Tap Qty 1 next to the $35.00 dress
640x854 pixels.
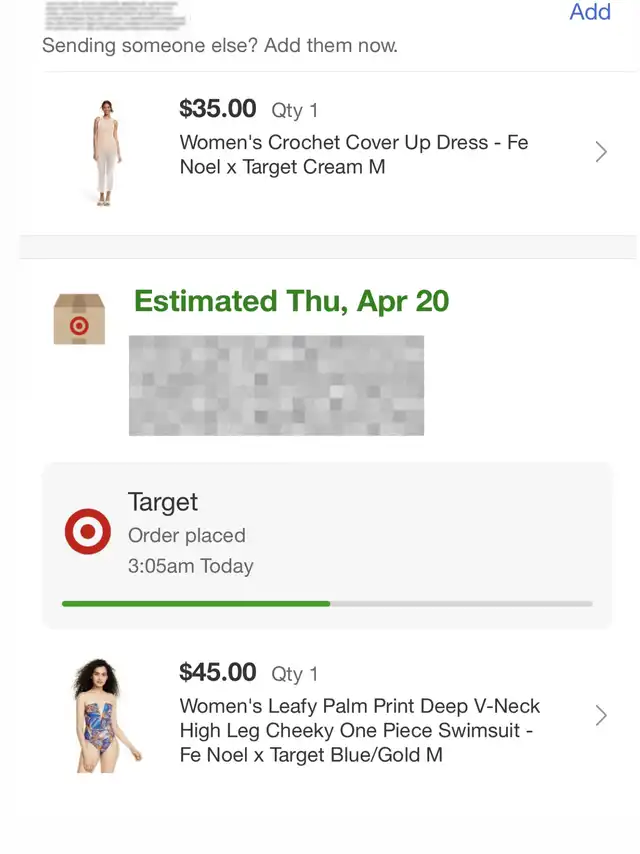click(x=295, y=111)
